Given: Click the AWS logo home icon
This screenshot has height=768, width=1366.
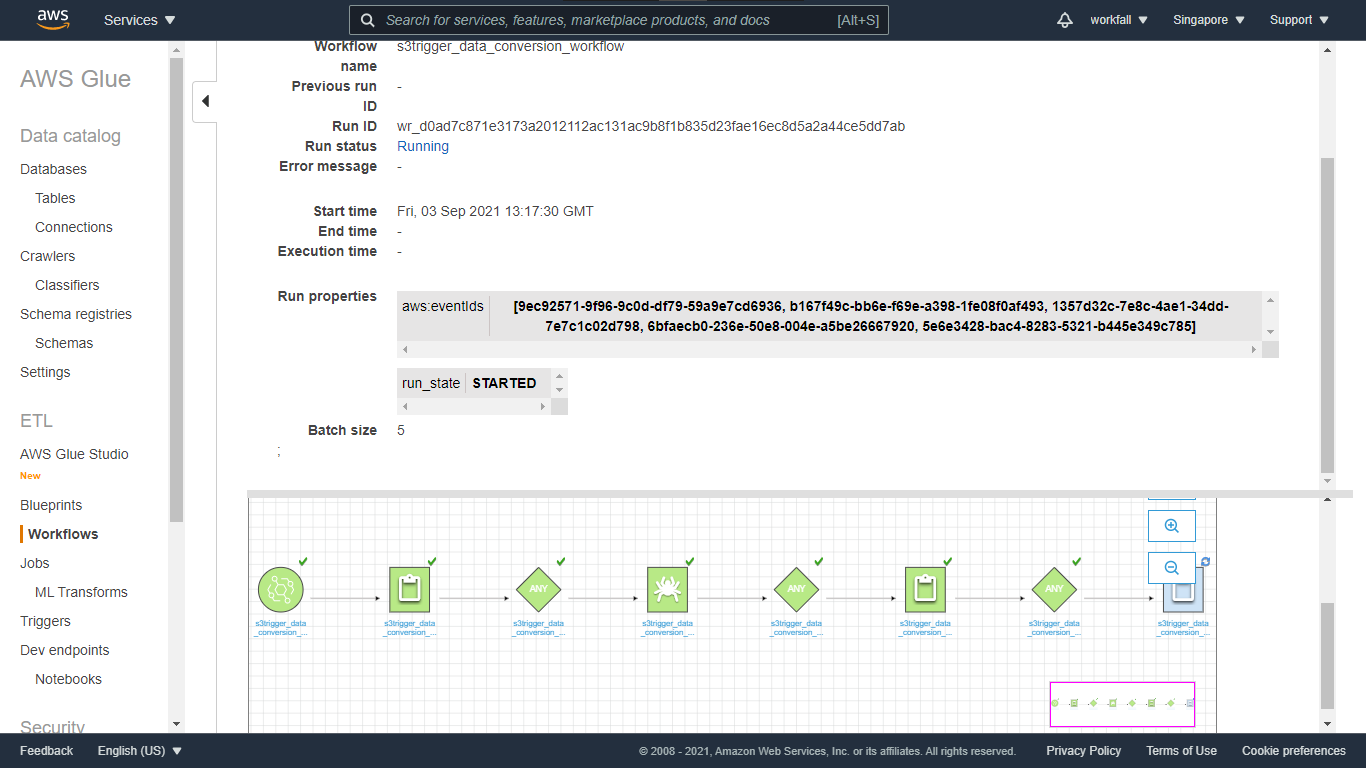Looking at the screenshot, I should [53, 19].
